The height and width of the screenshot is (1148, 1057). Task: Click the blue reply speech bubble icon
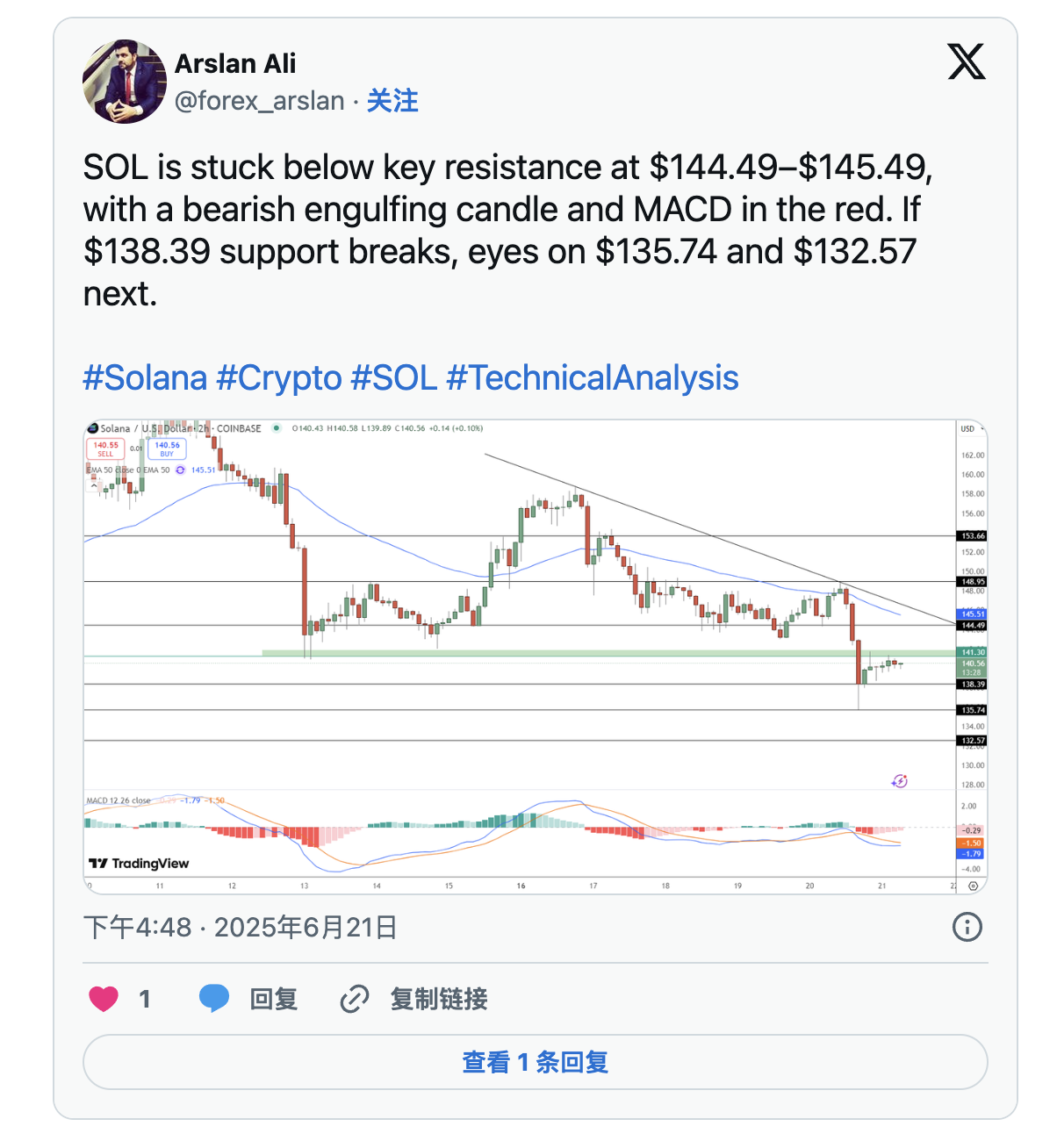[x=214, y=999]
